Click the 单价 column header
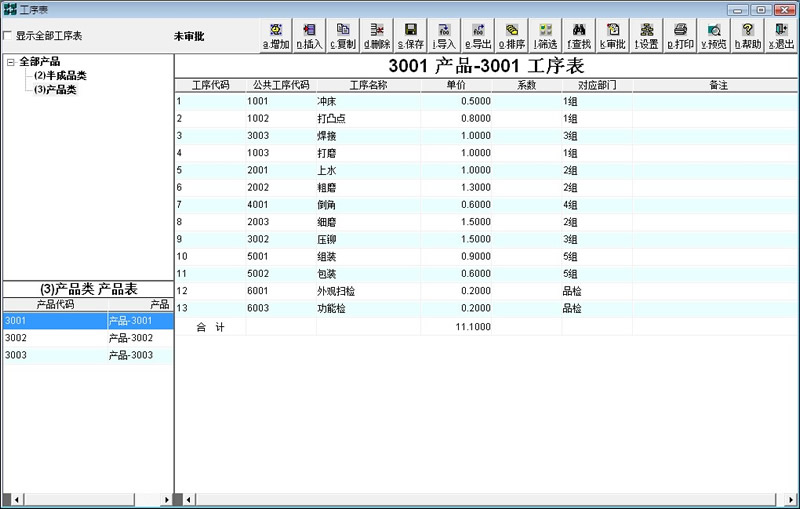Viewport: 800px width, 509px height. pos(456,85)
